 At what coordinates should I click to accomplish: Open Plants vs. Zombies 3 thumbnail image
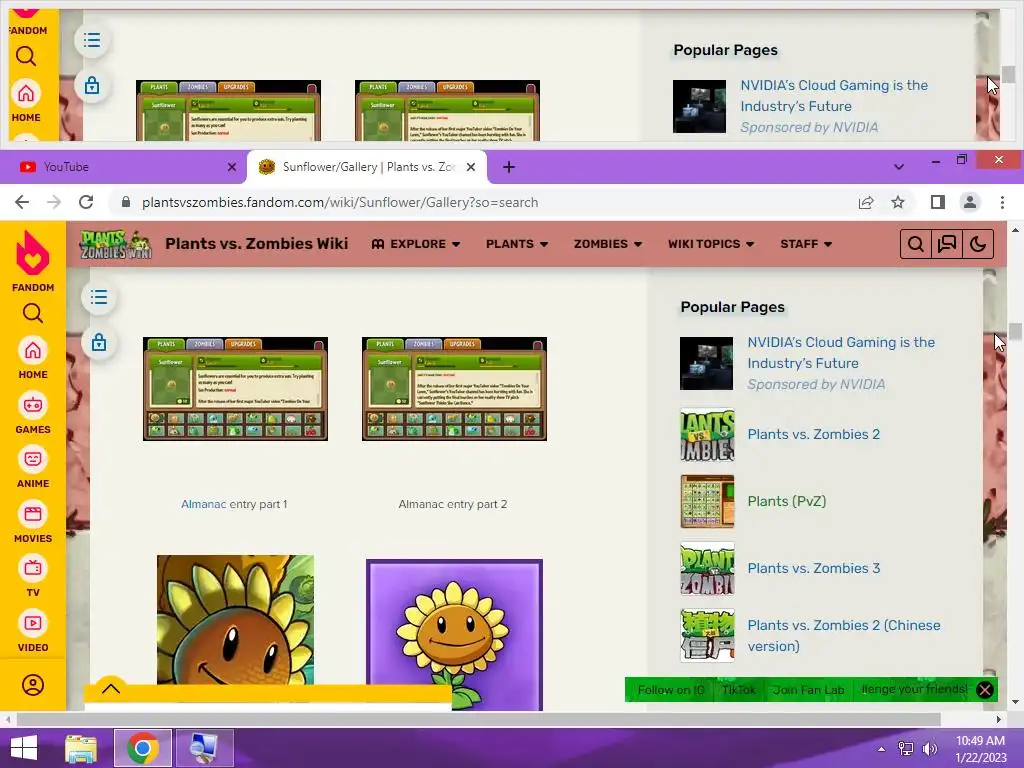(707, 568)
